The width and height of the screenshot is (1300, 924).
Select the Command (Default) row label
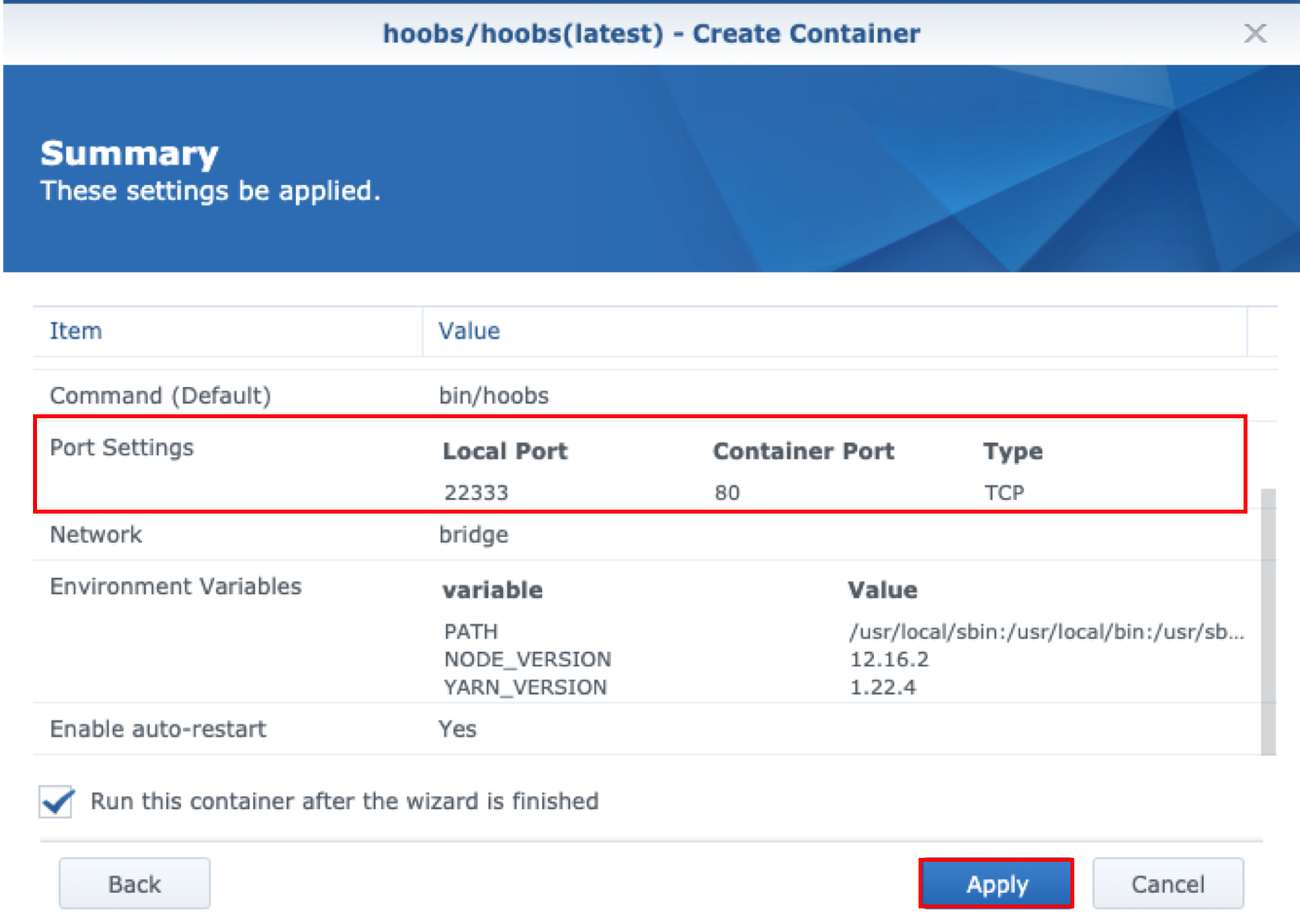tap(161, 396)
